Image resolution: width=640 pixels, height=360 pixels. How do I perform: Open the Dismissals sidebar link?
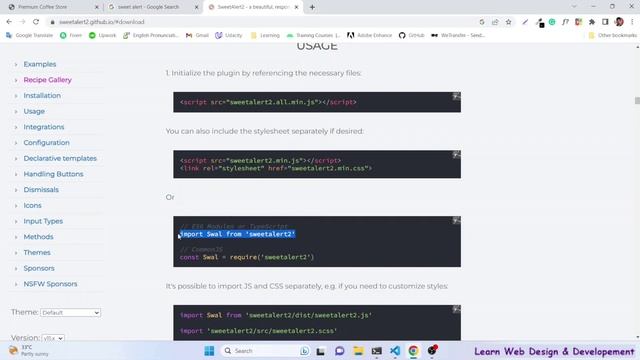[x=41, y=190]
